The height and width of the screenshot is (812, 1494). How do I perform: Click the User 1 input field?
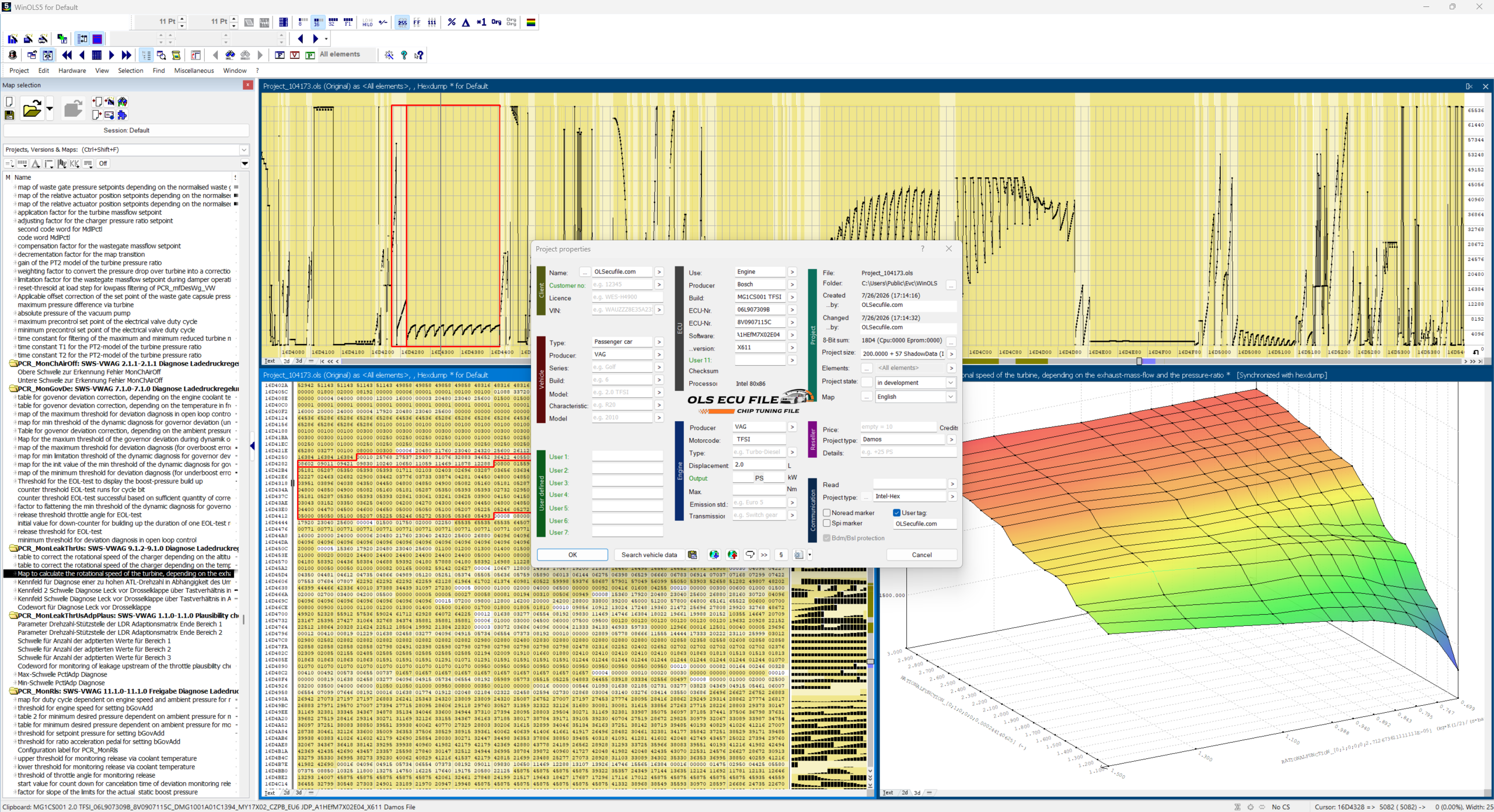point(627,457)
